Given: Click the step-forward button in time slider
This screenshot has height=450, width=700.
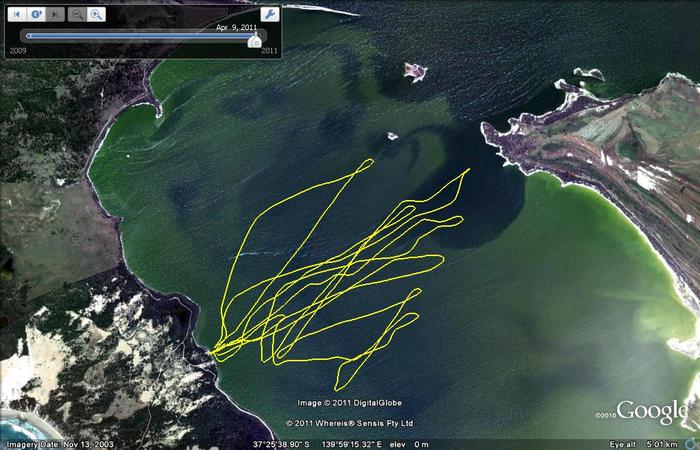Looking at the screenshot, I should coord(54,14).
